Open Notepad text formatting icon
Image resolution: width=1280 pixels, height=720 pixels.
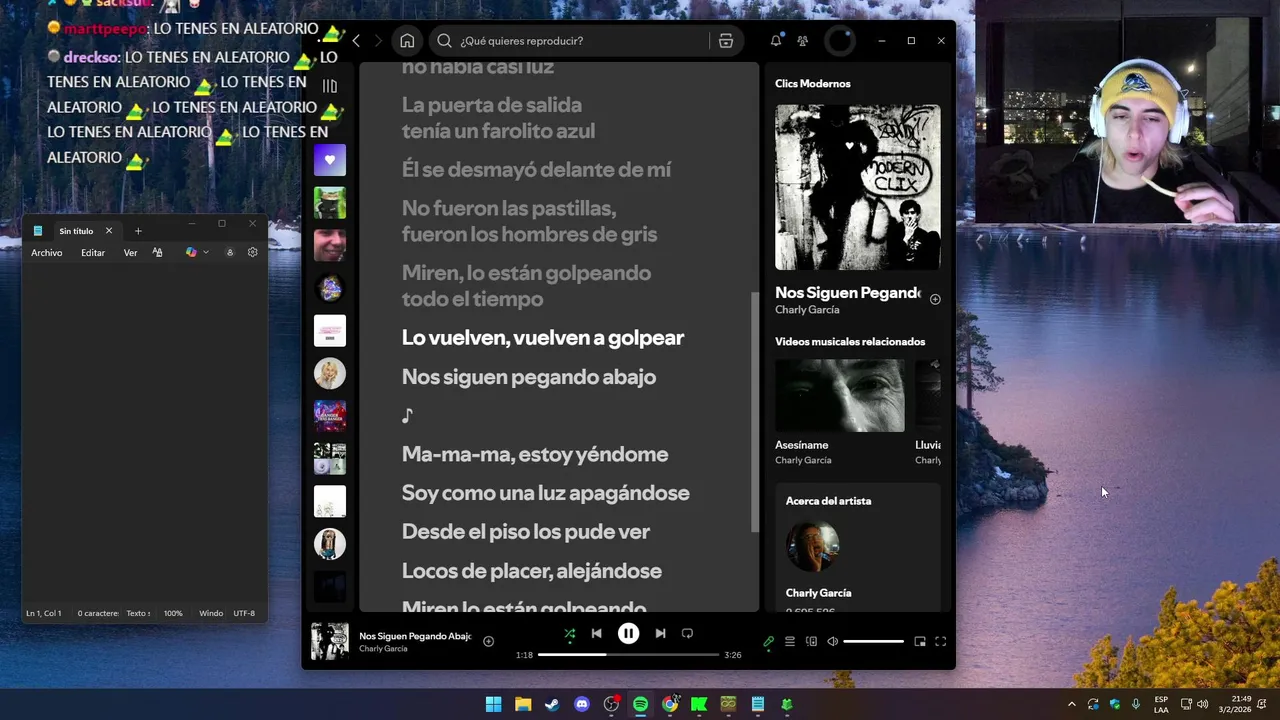pos(157,253)
